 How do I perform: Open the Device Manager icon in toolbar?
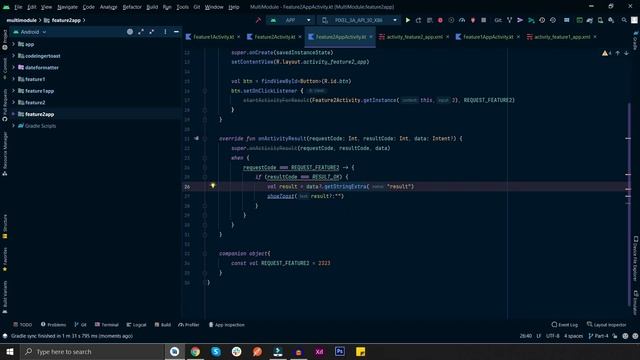tap(600, 20)
